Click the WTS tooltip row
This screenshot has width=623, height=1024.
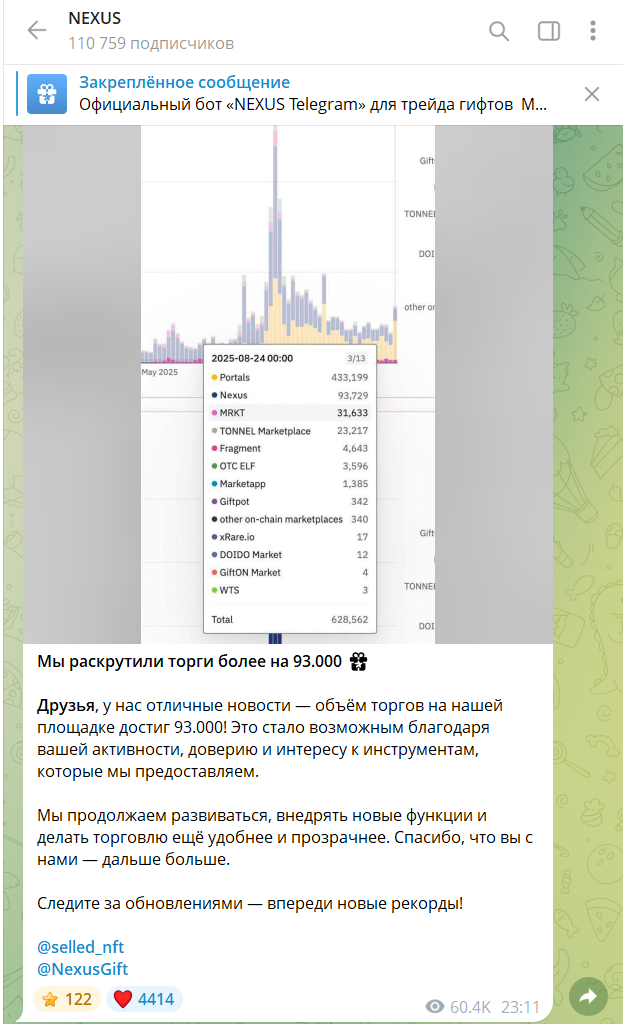point(290,590)
